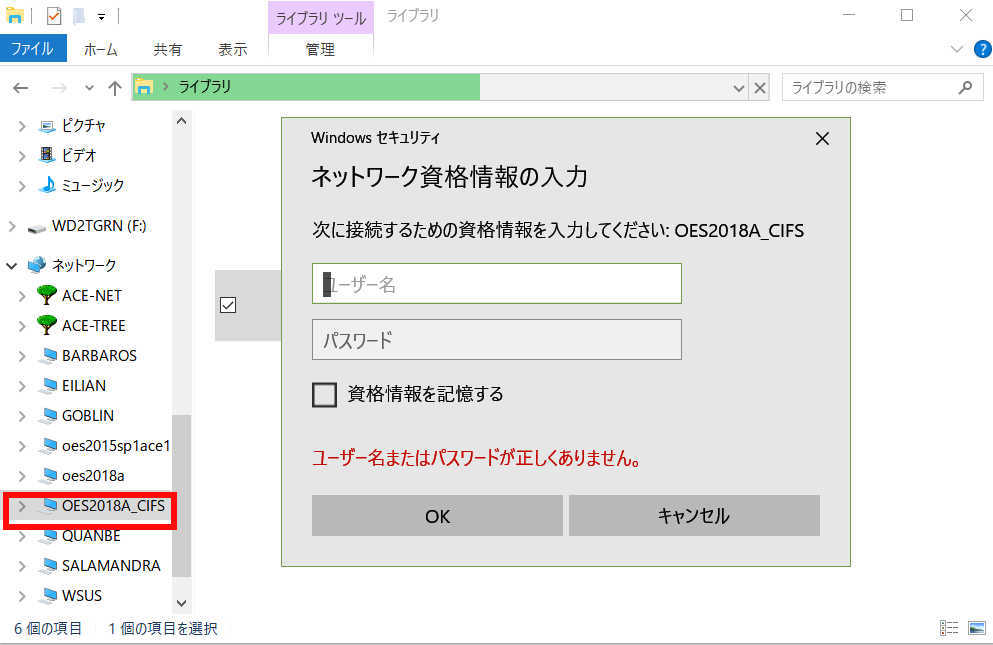Click the folder icon in the address bar
The height and width of the screenshot is (645, 993).
click(144, 87)
